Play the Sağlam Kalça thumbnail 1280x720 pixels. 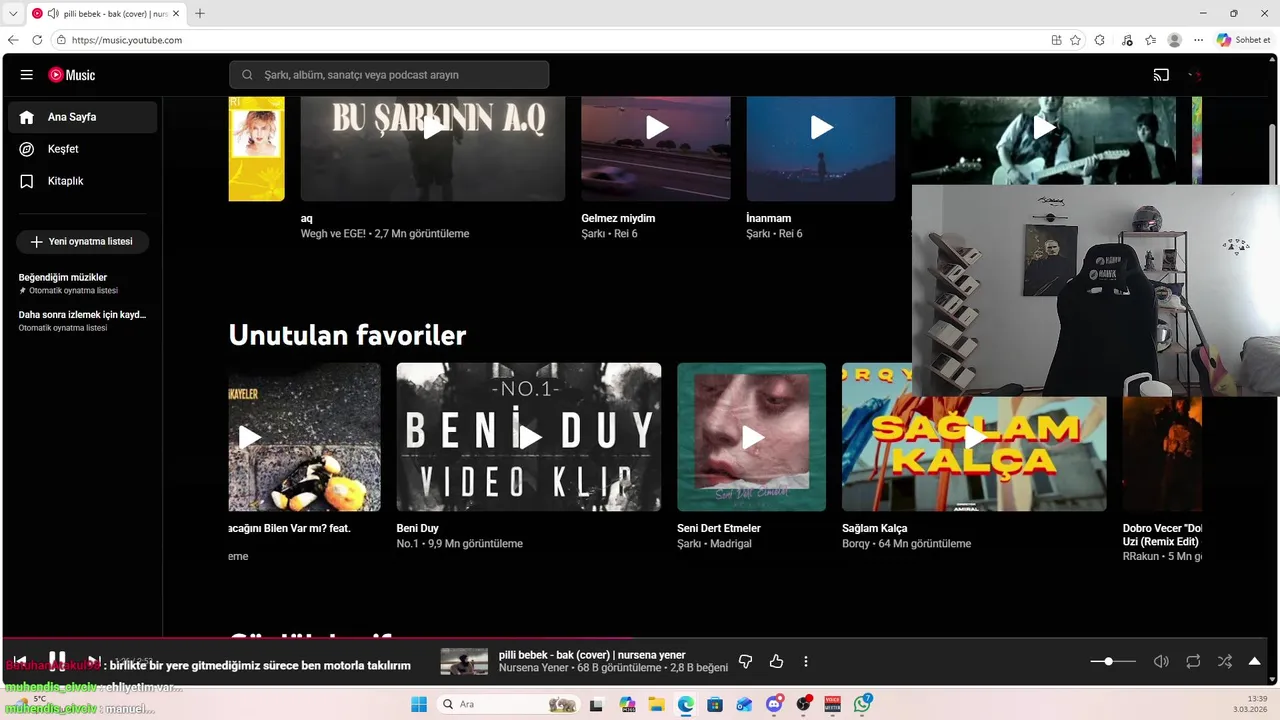tap(974, 437)
